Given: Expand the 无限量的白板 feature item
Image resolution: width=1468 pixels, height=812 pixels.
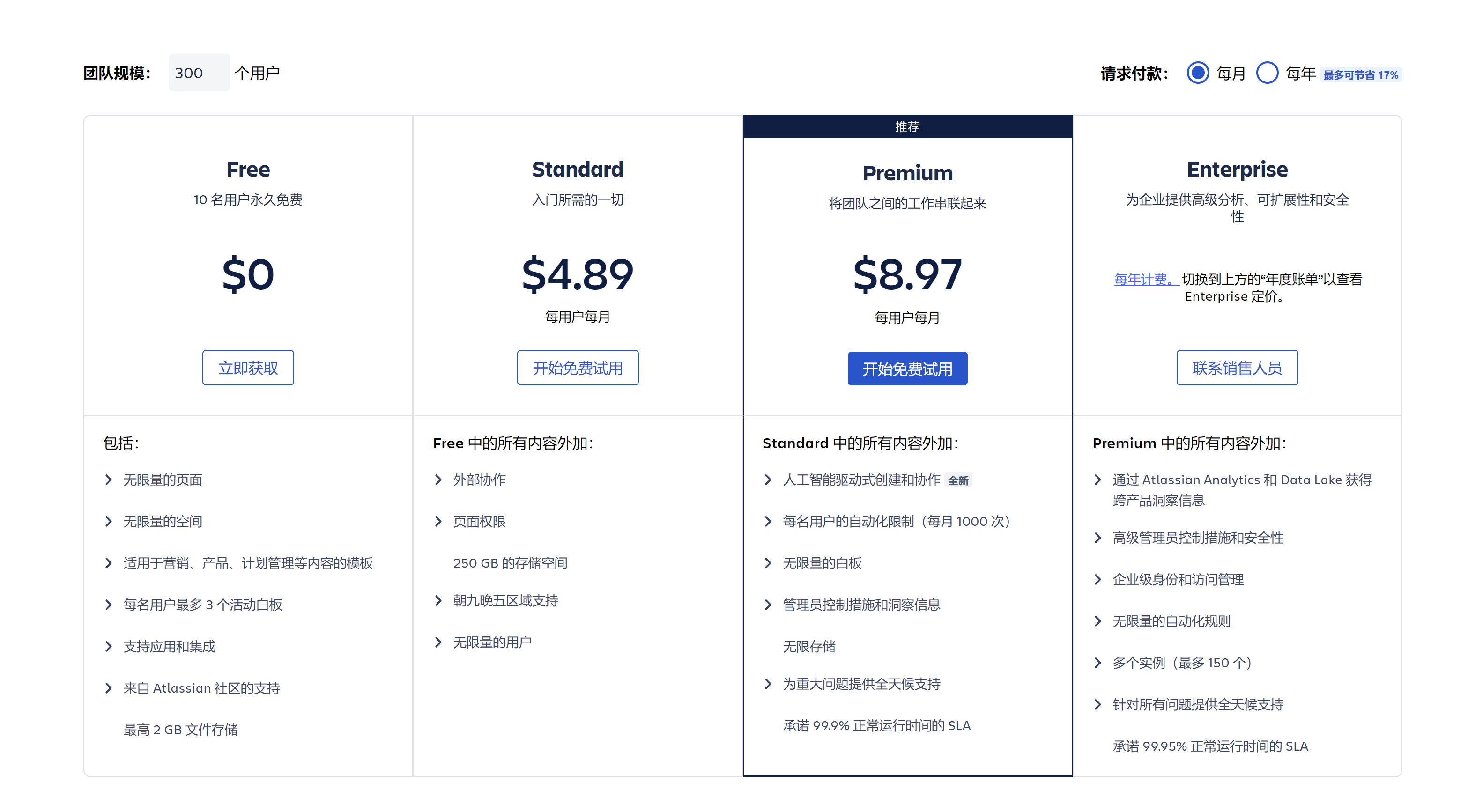Looking at the screenshot, I should click(823, 563).
